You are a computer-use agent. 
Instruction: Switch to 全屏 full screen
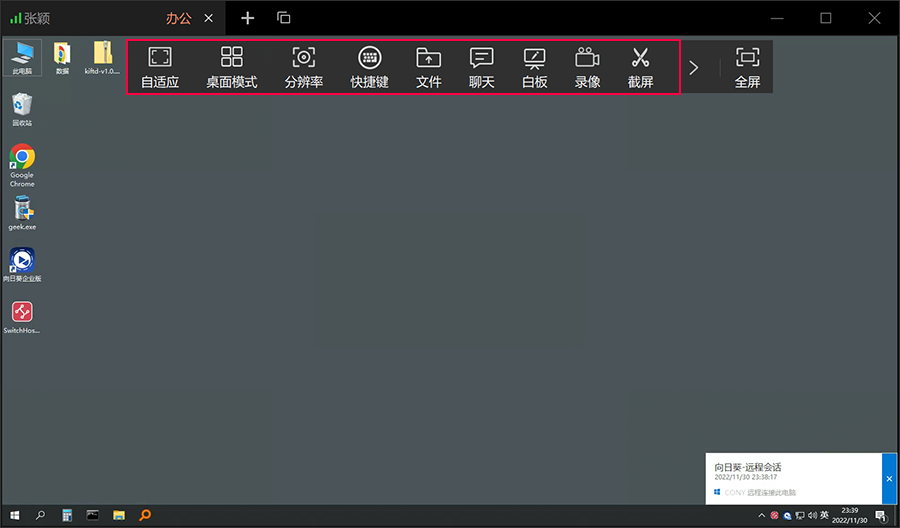(747, 68)
